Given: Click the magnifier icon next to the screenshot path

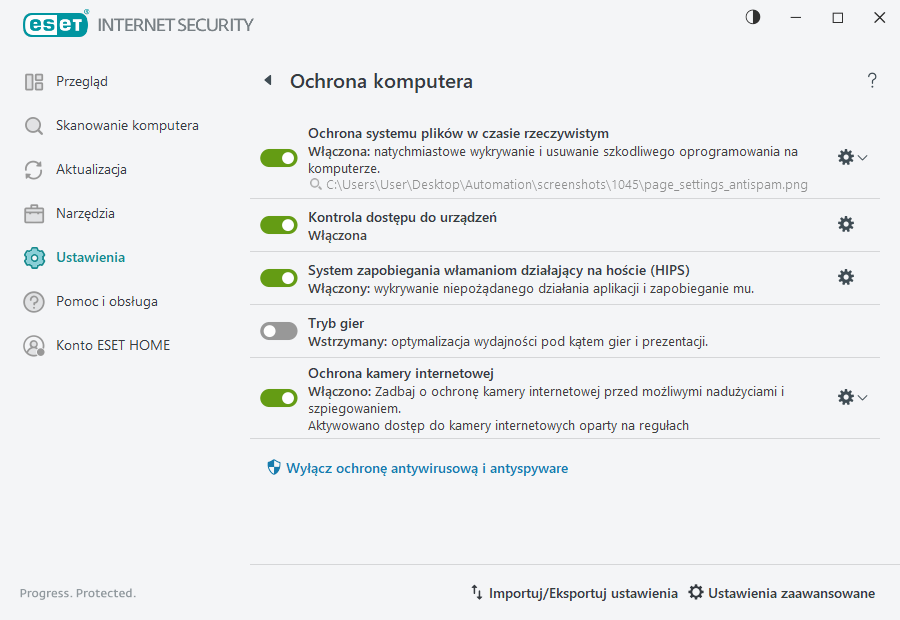Looking at the screenshot, I should pos(313,183).
